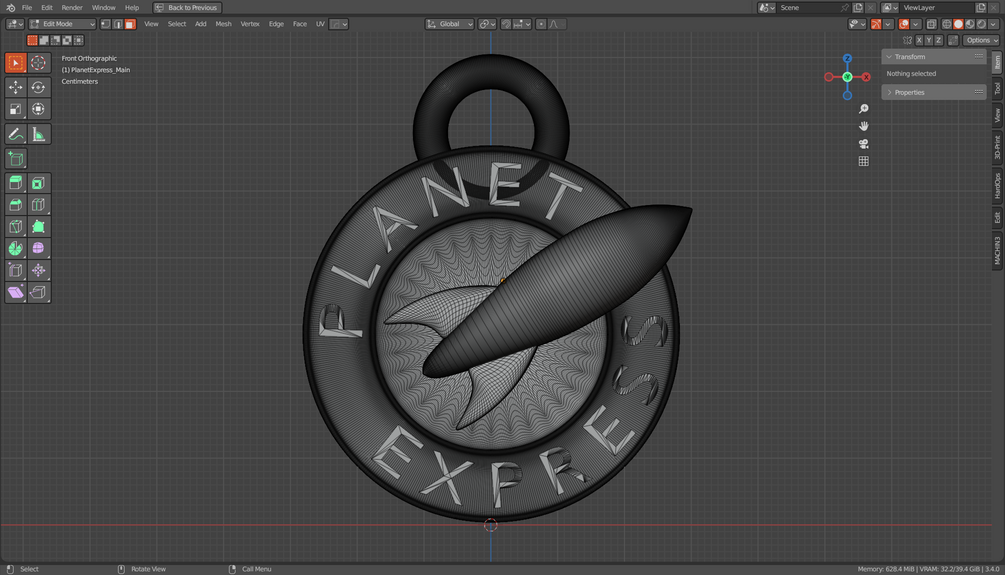1005x575 pixels.
Task: Select the Shear tool
Action: (x=15, y=292)
